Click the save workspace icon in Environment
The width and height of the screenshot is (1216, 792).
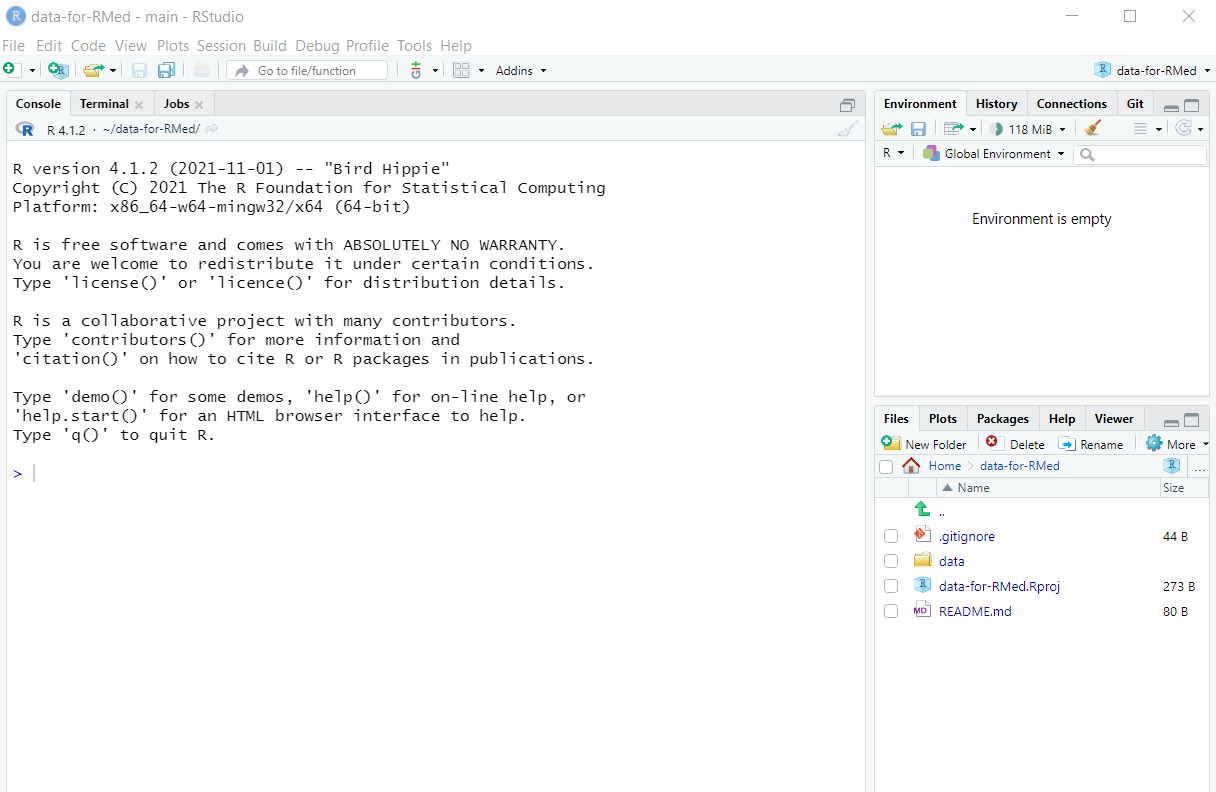click(918, 128)
